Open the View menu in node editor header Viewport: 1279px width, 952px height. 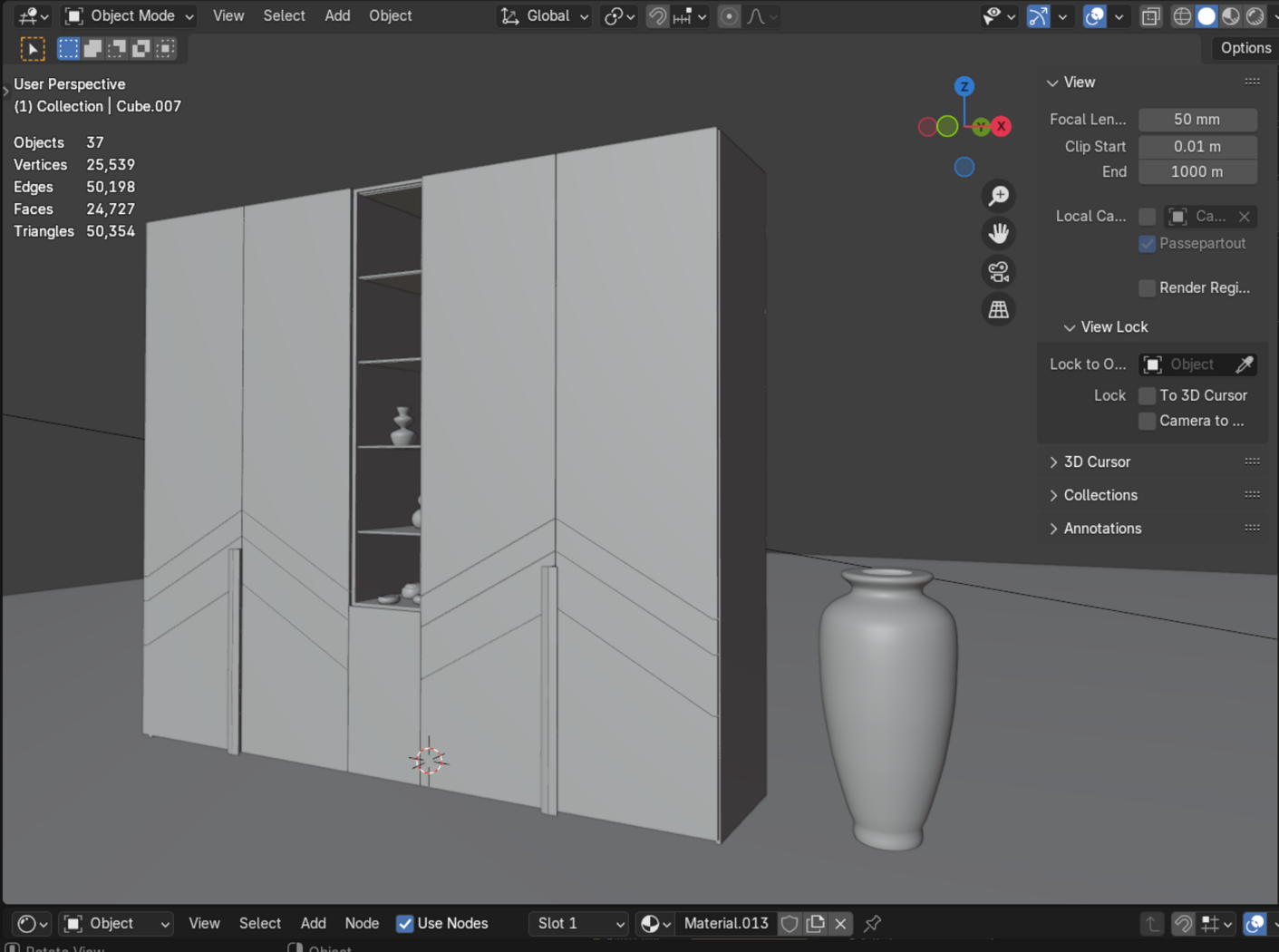(x=204, y=924)
